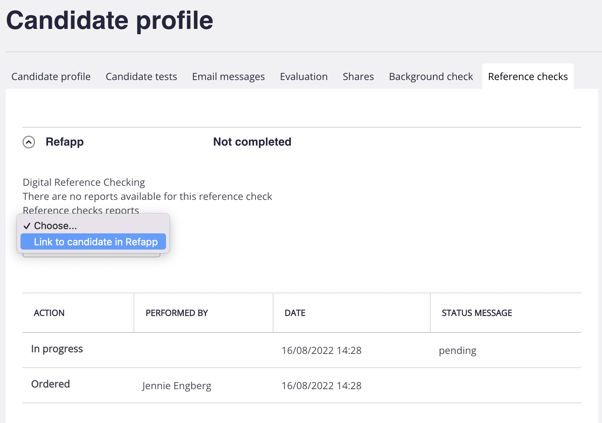Click the 'Jennie Engberg' cell
The width and height of the screenshot is (602, 423).
[x=177, y=385]
